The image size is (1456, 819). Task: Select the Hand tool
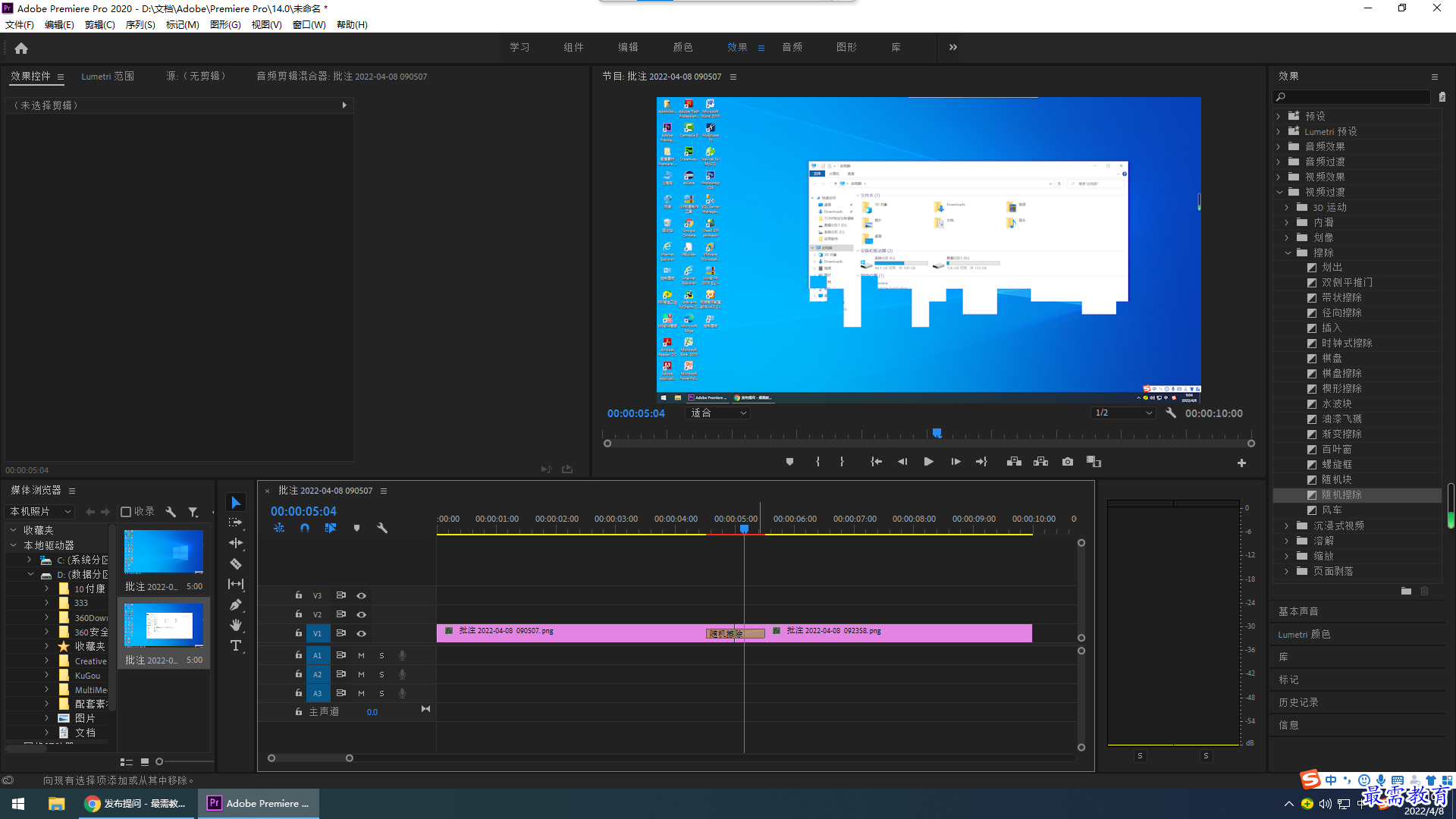[236, 625]
